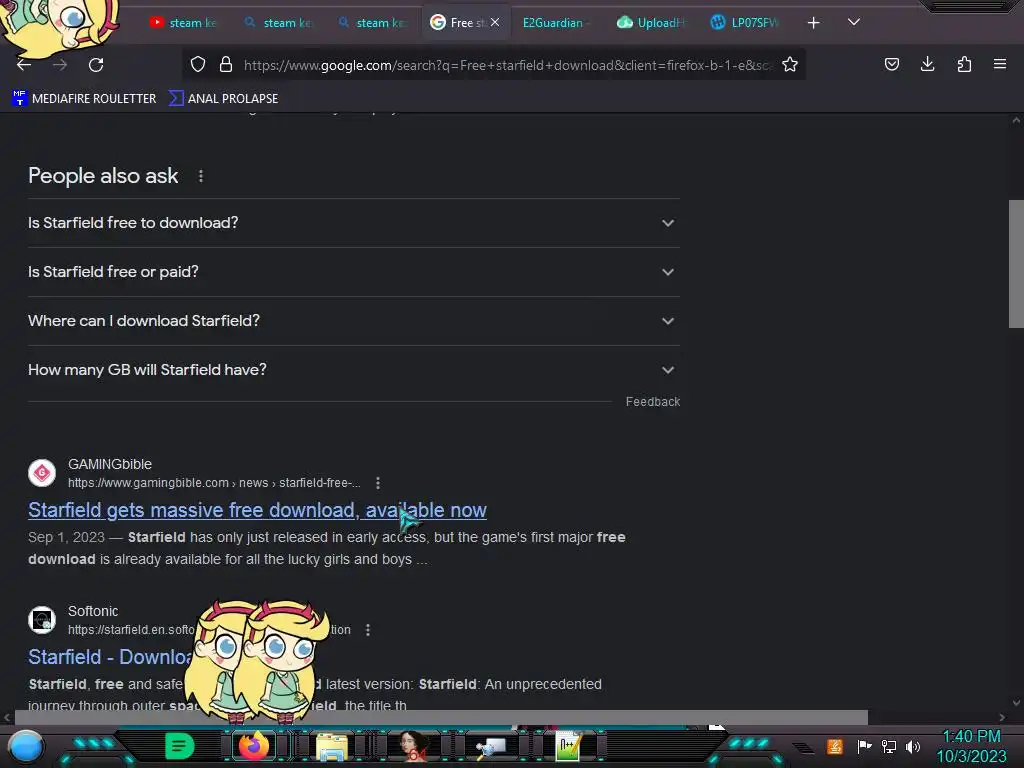Open Softonic result three-dot menu
The image size is (1024, 768).
click(x=368, y=630)
